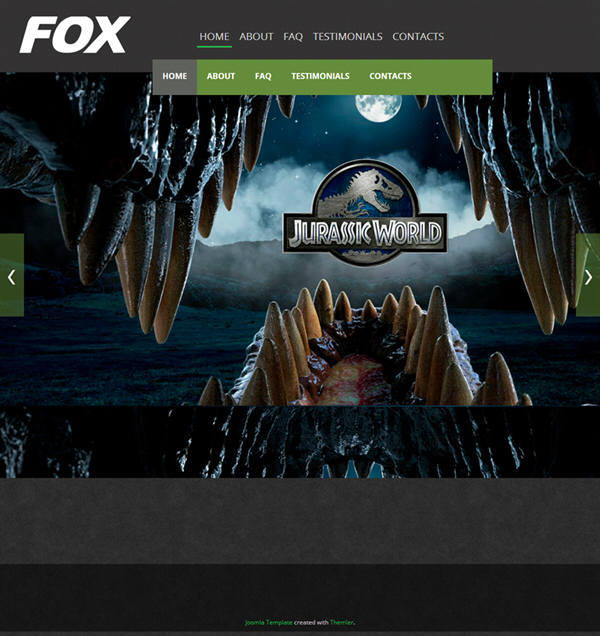
Task: Select ABOUT in green navigation bar
Action: 221,77
